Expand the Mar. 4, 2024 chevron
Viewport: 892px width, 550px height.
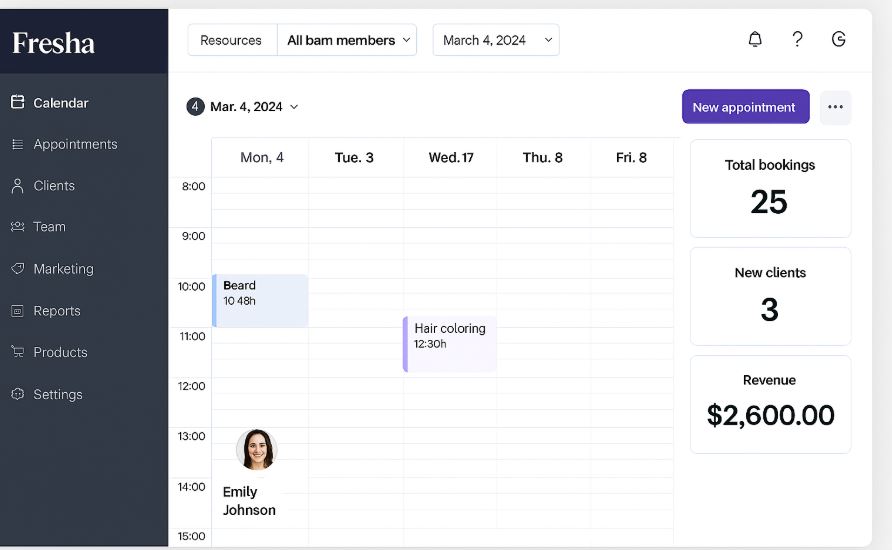click(x=294, y=107)
